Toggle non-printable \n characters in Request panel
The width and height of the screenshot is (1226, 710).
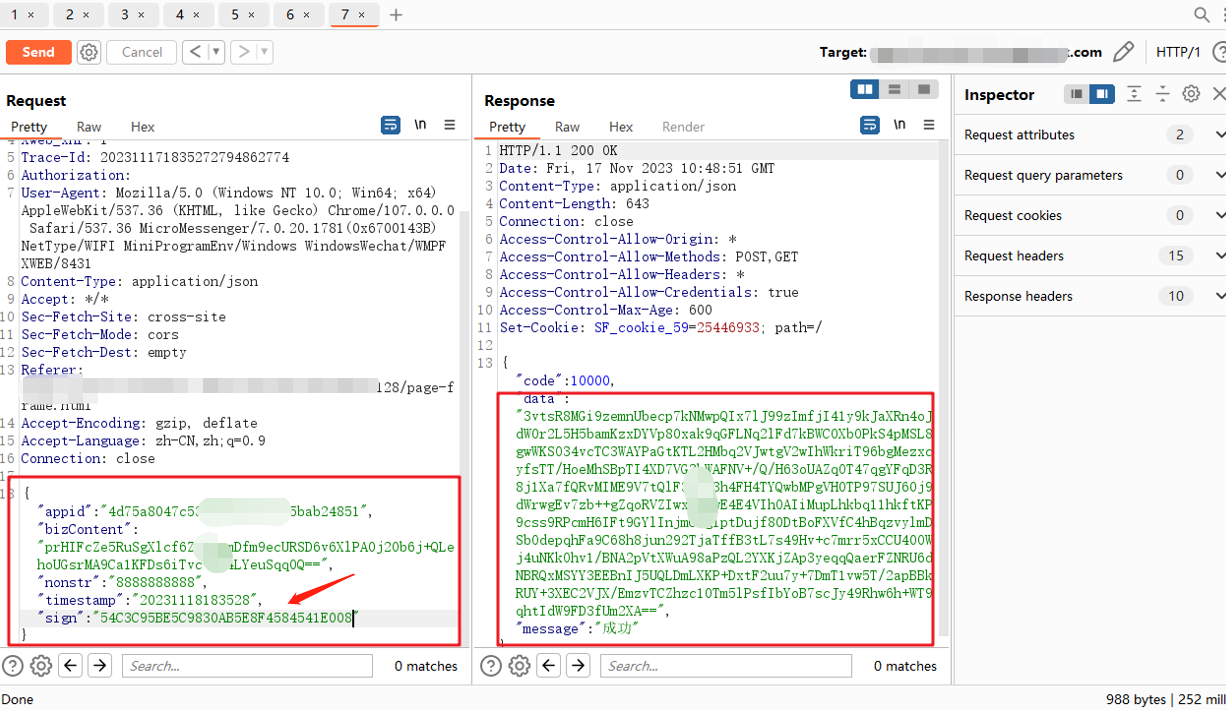click(x=421, y=125)
